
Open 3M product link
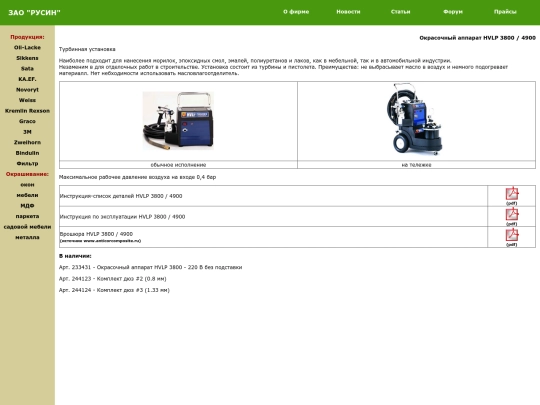point(27,132)
